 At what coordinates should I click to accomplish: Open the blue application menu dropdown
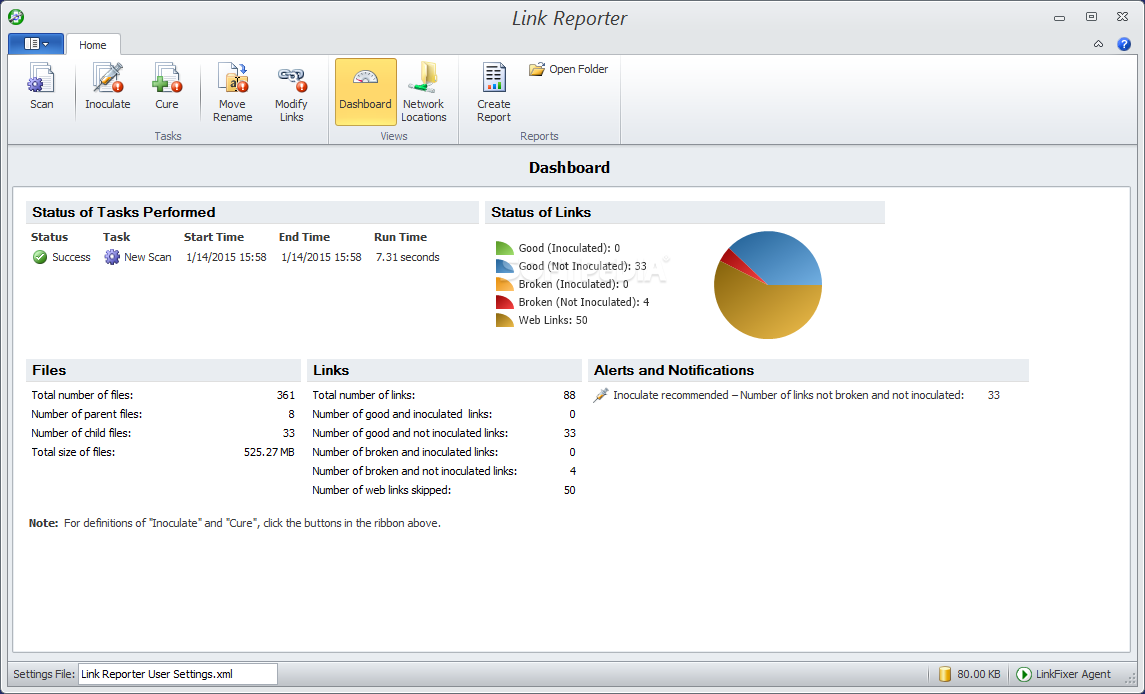tap(36, 44)
